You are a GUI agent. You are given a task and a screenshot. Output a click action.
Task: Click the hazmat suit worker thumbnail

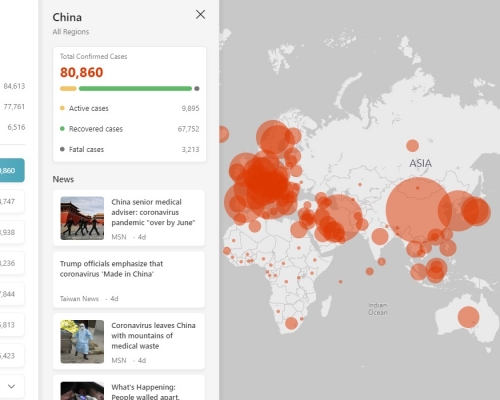(82, 341)
